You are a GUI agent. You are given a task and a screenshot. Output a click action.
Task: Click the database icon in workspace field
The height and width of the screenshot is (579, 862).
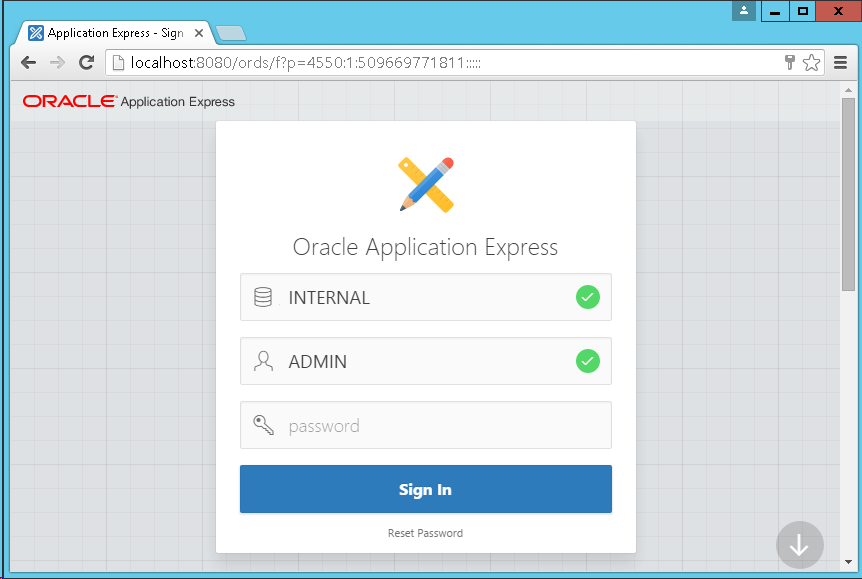263,297
